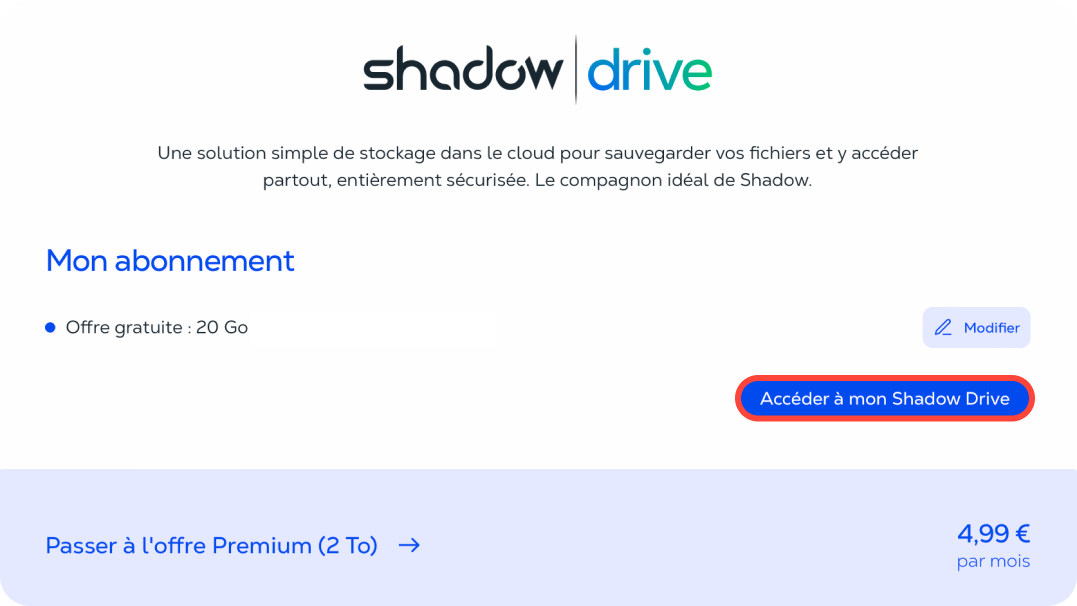This screenshot has width=1077, height=606.
Task: Click the 4,99 € price
Action: point(993,533)
